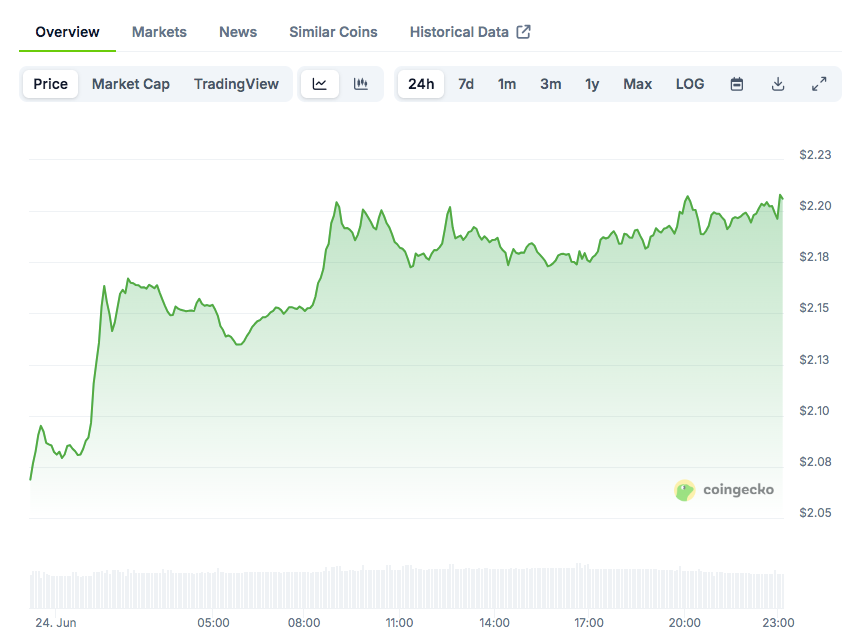Open Historical Data external link

470,32
